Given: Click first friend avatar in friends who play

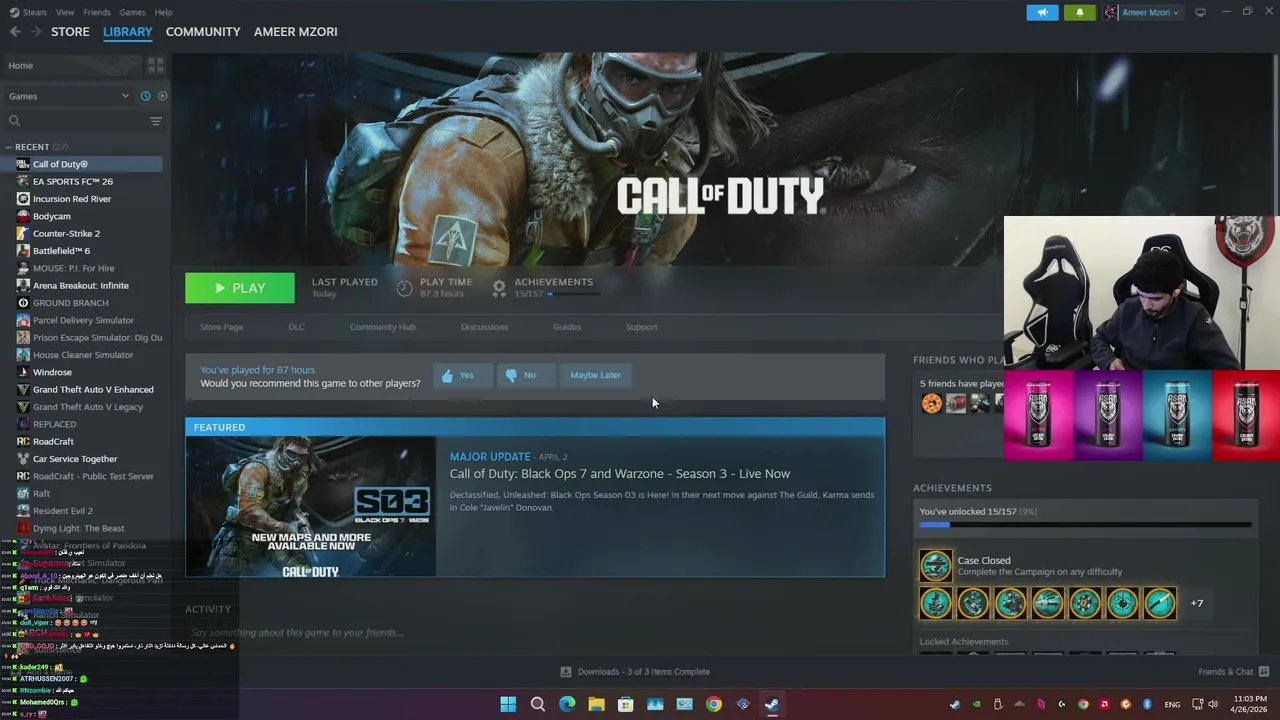Looking at the screenshot, I should [931, 403].
